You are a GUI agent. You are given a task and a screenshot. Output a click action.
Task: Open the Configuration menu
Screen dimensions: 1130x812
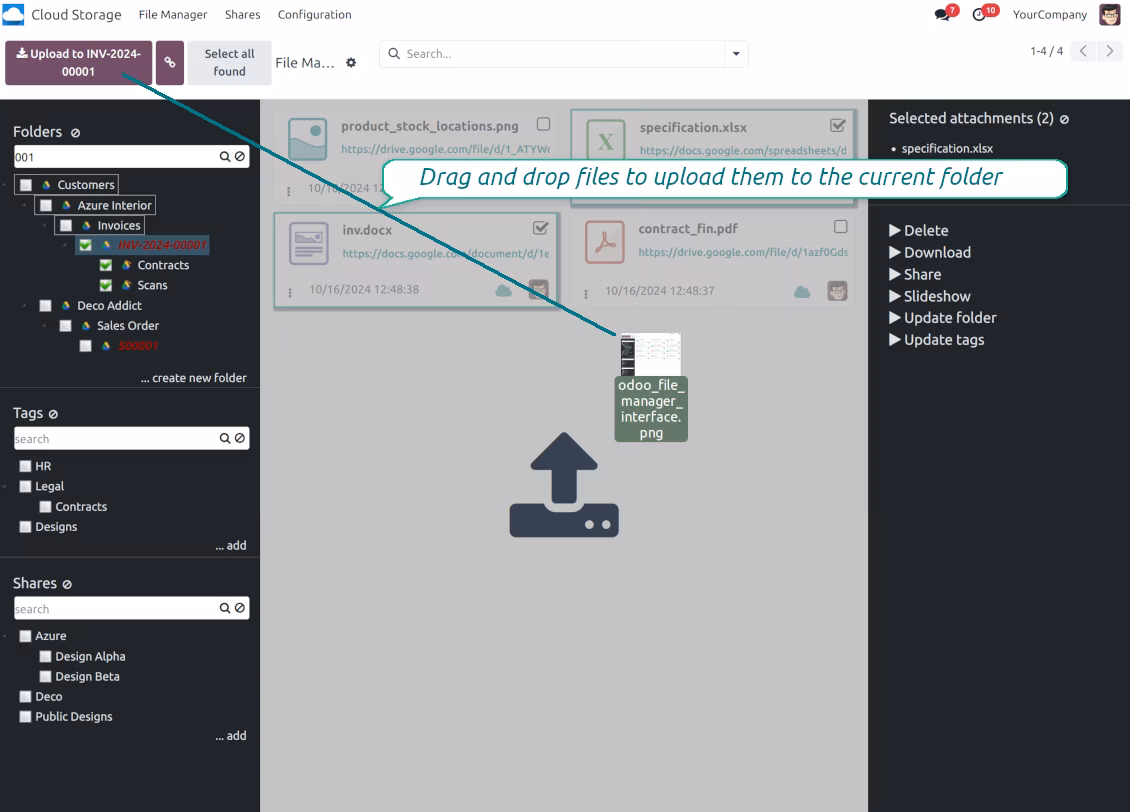315,14
